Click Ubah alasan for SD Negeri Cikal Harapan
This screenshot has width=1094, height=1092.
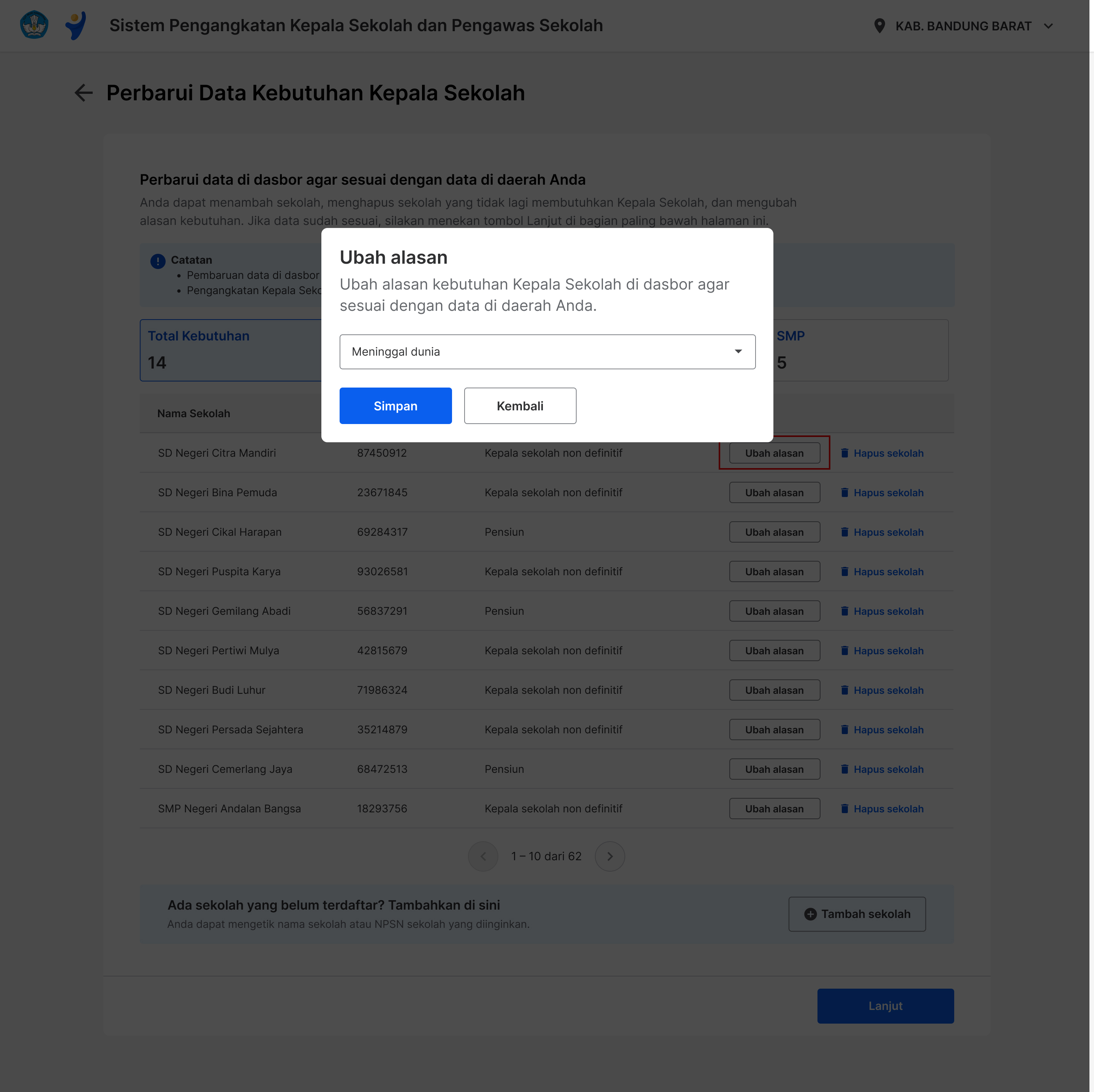(x=774, y=532)
